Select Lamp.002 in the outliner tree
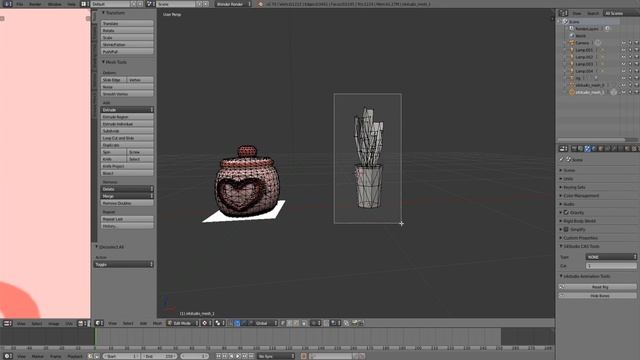Image resolution: width=640 pixels, height=360 pixels. tap(584, 57)
